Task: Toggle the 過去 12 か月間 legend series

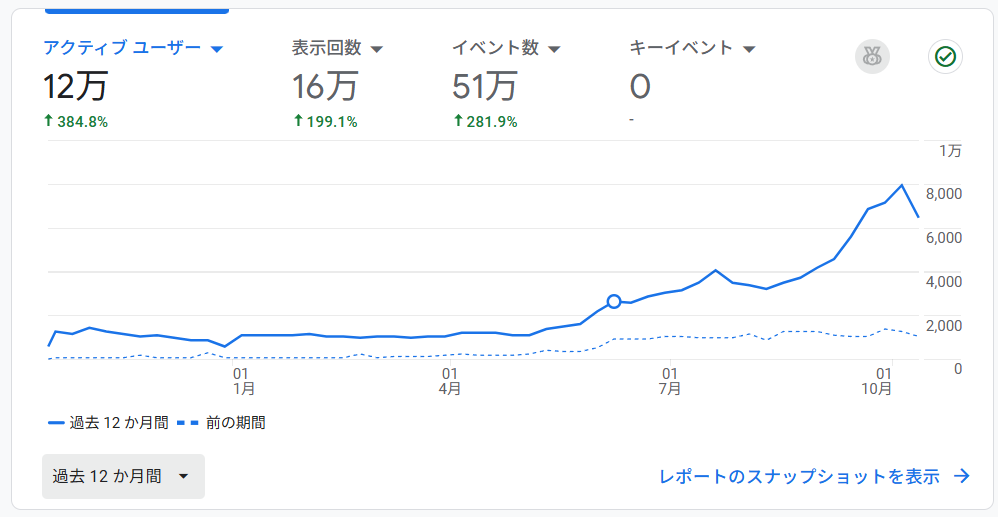Action: pyautogui.click(x=108, y=423)
